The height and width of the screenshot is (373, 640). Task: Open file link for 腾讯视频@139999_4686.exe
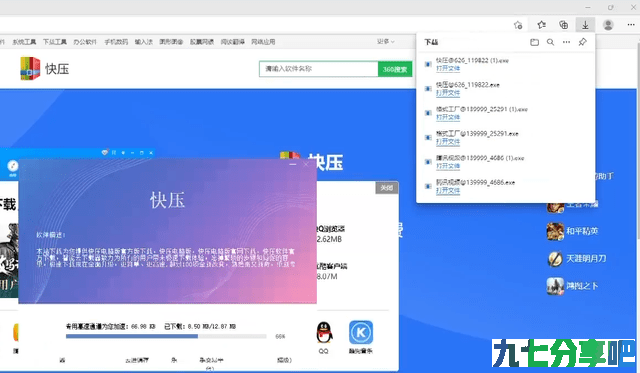[448, 191]
